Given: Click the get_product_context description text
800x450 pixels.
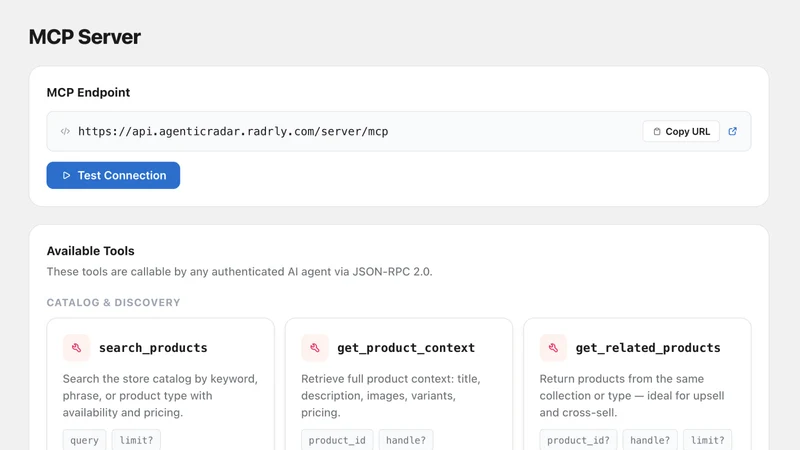Looking at the screenshot, I should [x=391, y=395].
